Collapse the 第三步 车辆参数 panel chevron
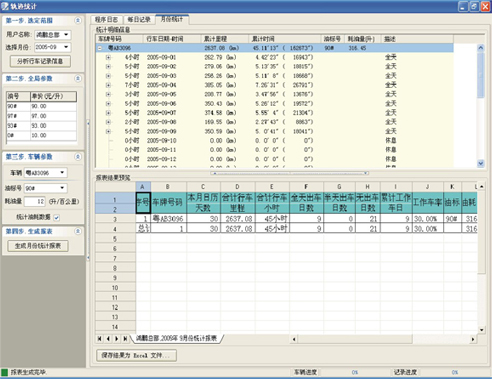This screenshot has width=492, height=379. tap(78, 157)
